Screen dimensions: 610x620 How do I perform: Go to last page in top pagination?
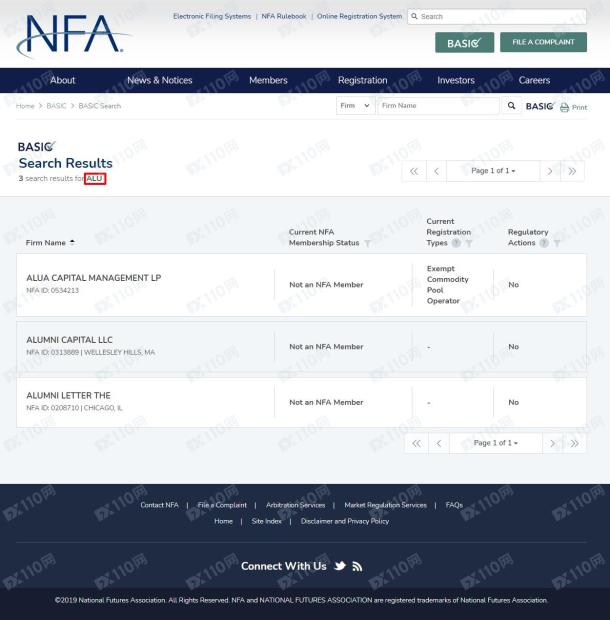[572, 171]
